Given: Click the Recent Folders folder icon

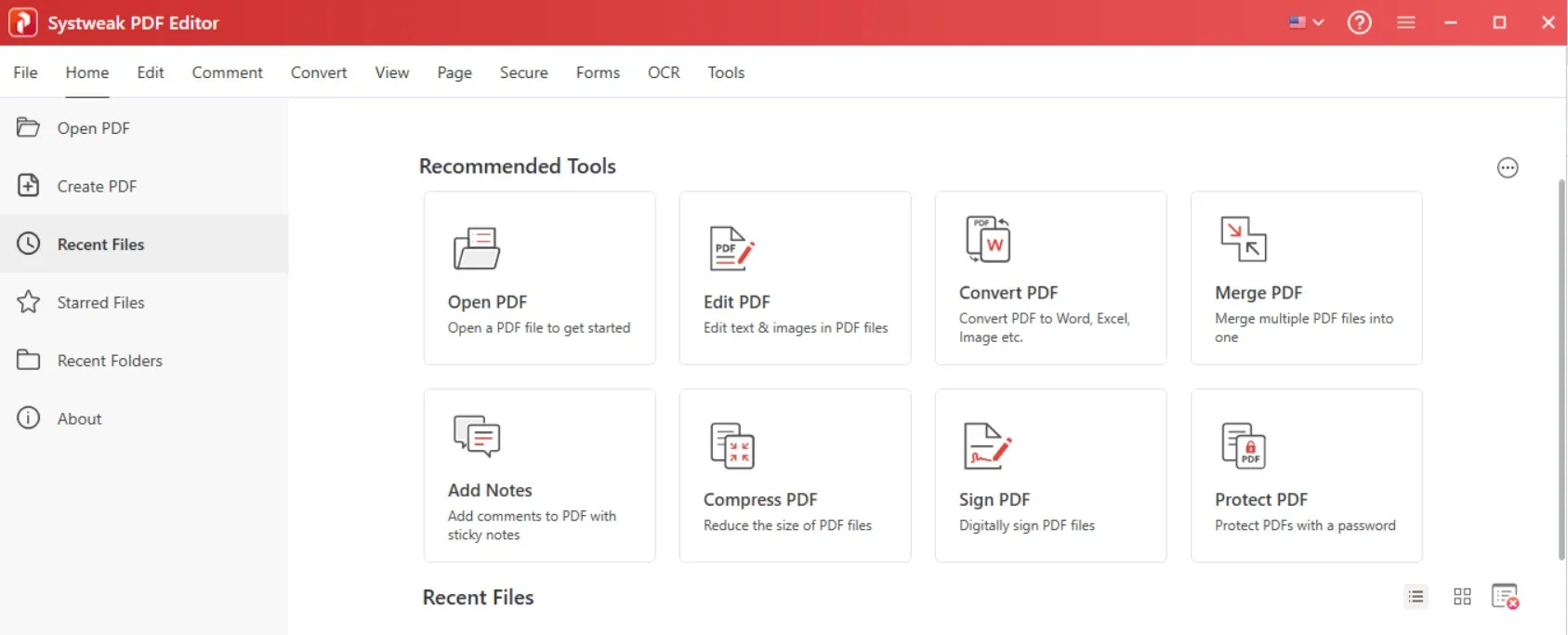Looking at the screenshot, I should point(29,360).
